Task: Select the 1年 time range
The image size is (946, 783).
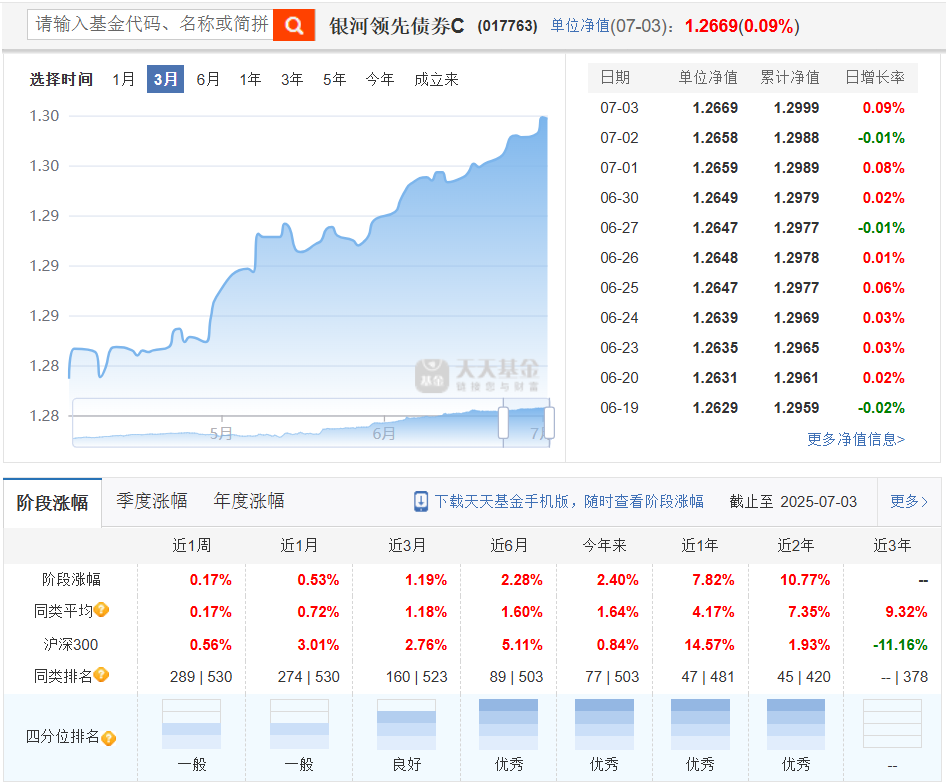Action: (x=250, y=79)
